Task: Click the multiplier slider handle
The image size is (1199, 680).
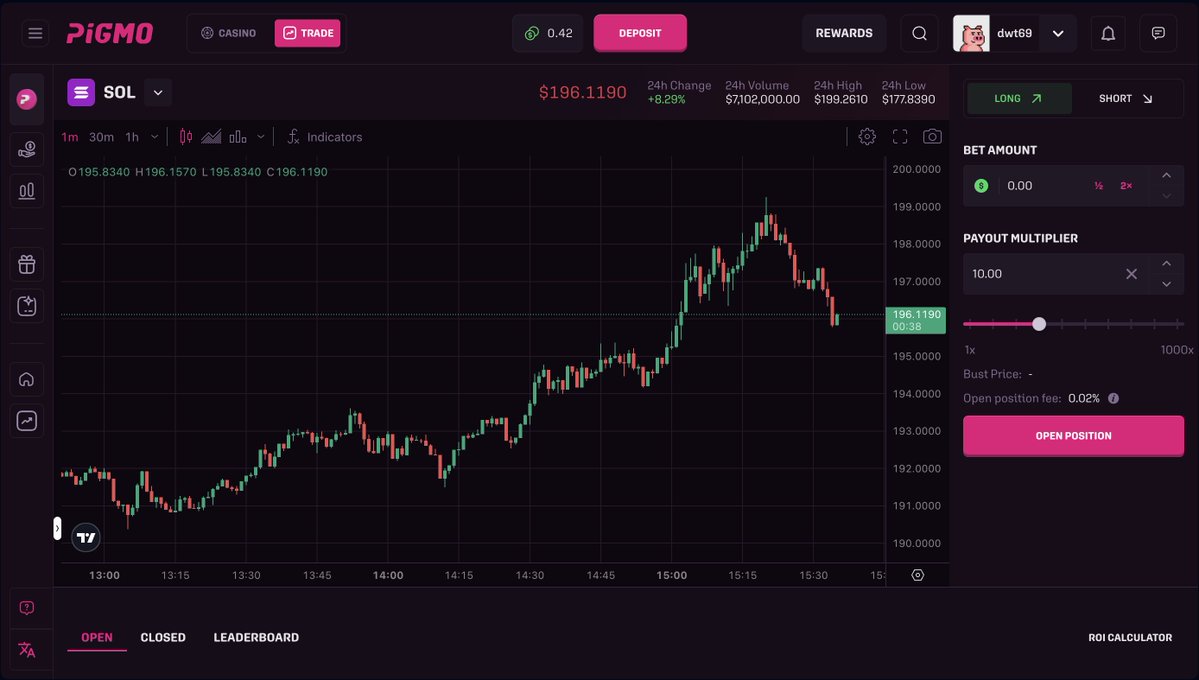Action: [1038, 324]
